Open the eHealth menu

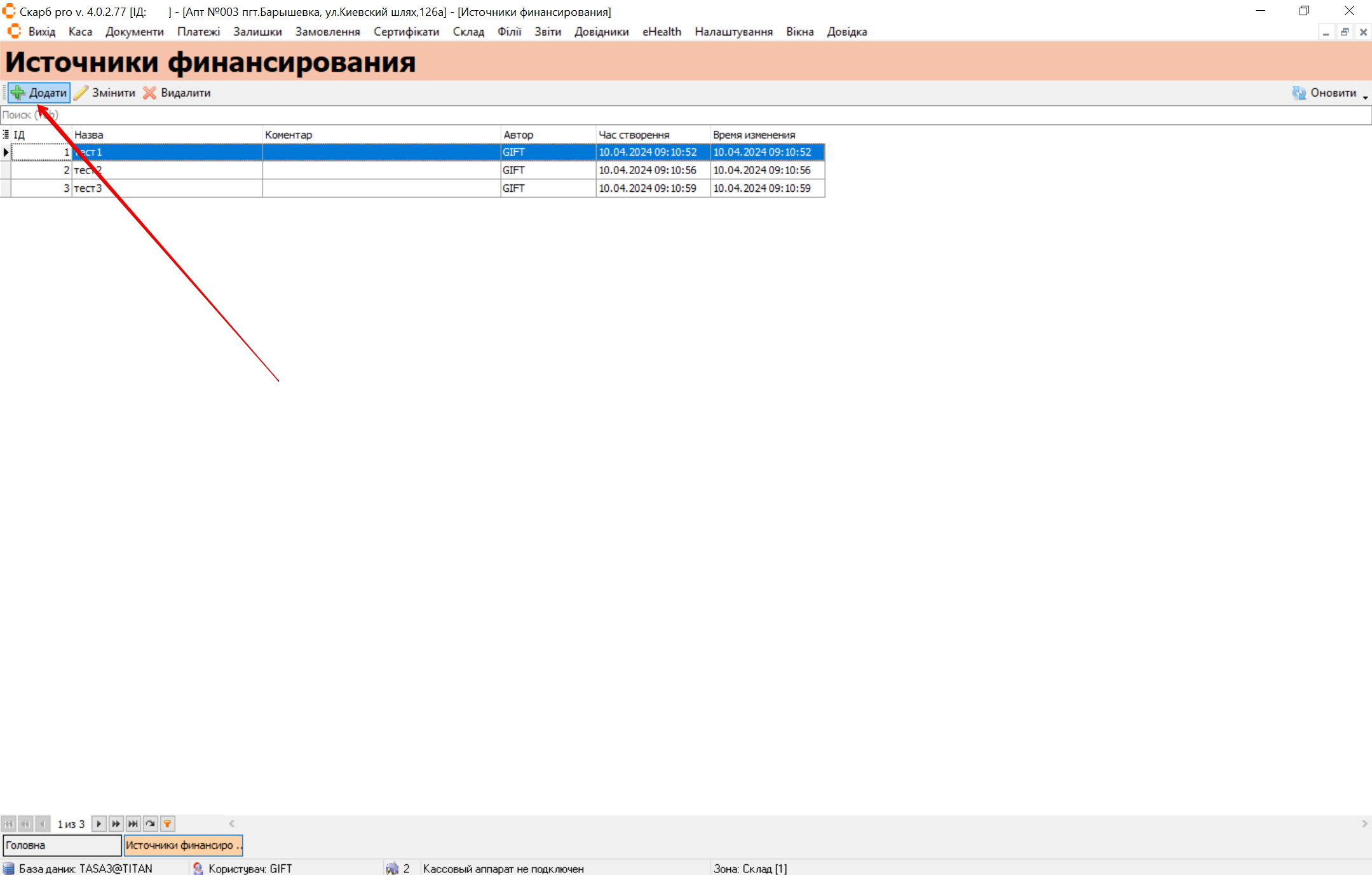(x=662, y=32)
